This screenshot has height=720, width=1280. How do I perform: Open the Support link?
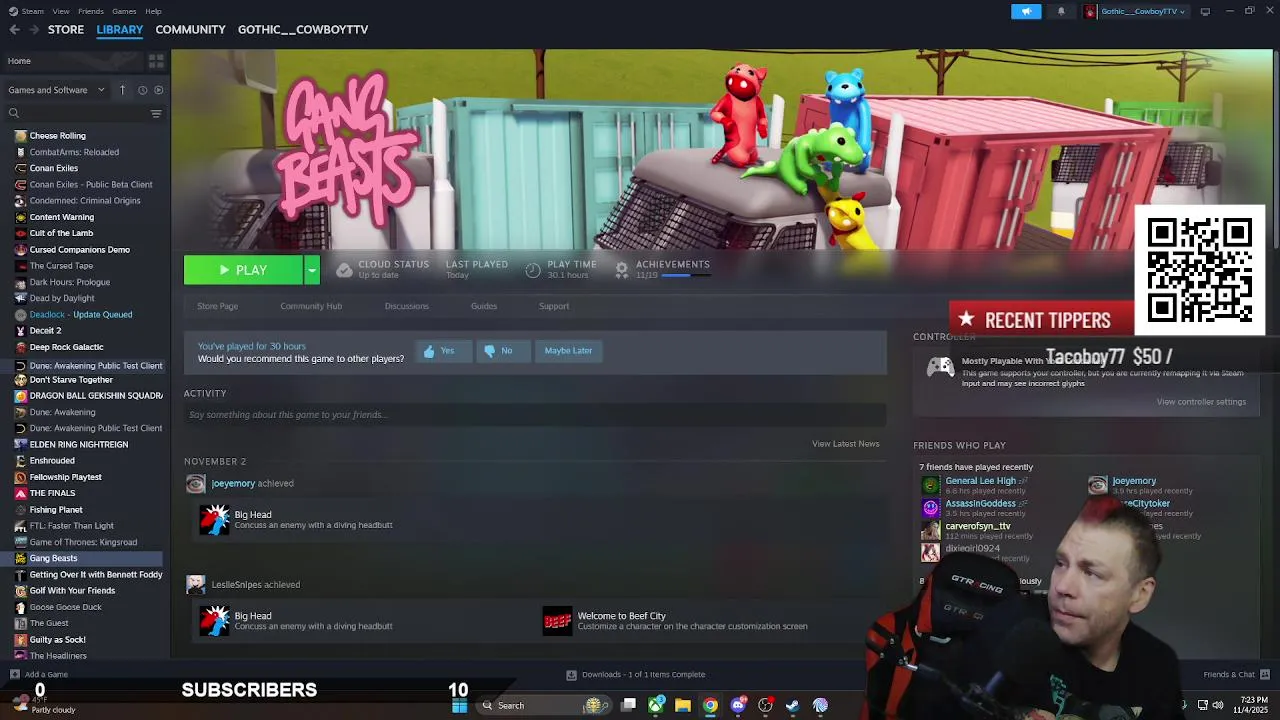[554, 306]
